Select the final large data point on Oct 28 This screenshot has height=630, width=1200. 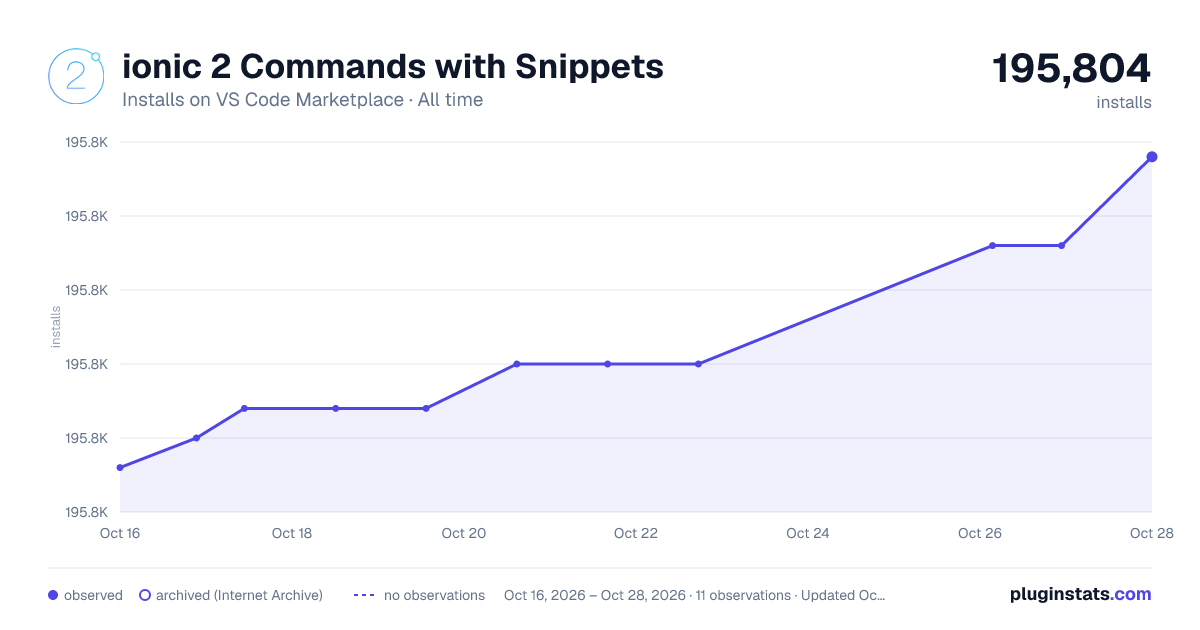tap(1152, 157)
